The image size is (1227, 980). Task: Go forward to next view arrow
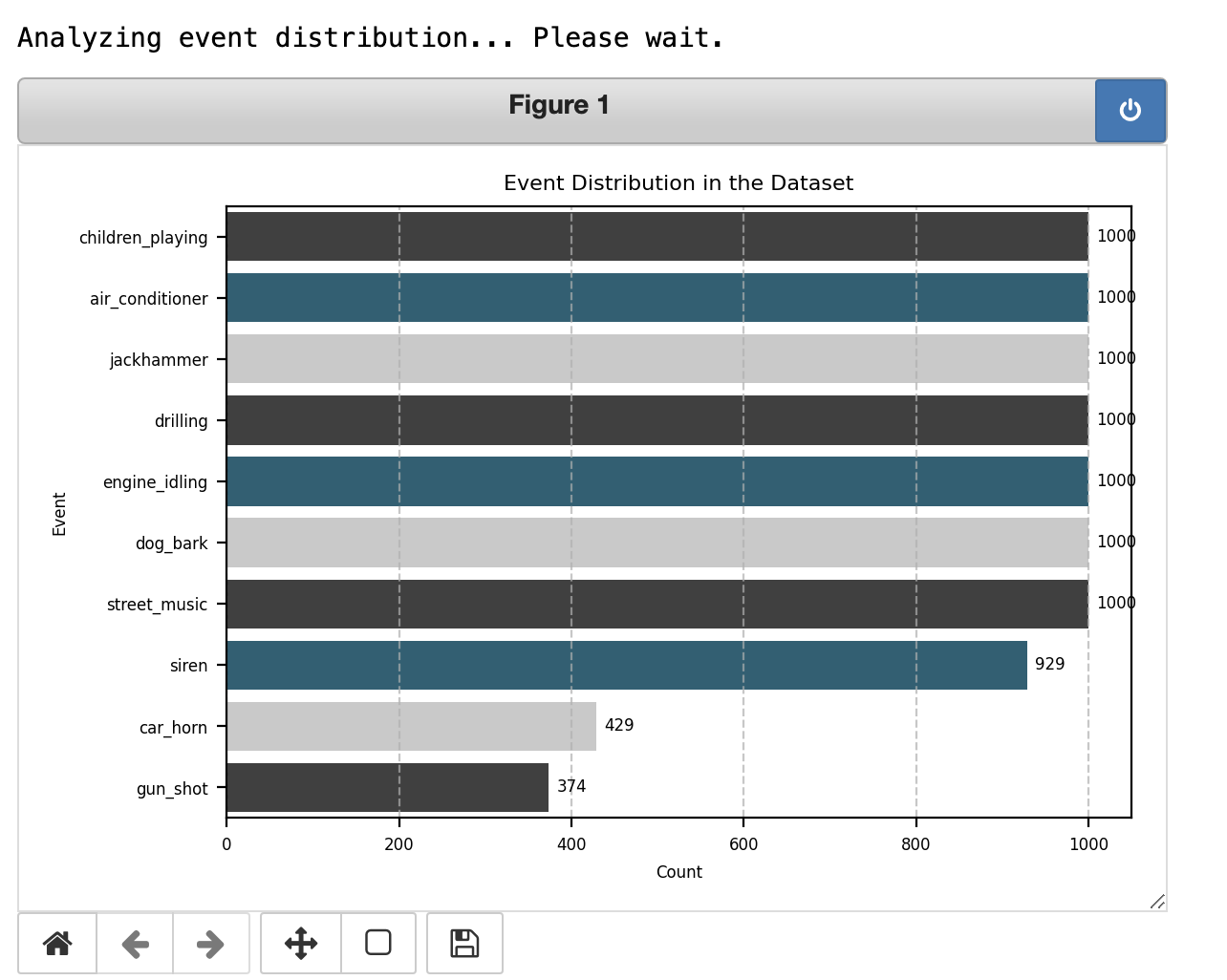pos(211,944)
